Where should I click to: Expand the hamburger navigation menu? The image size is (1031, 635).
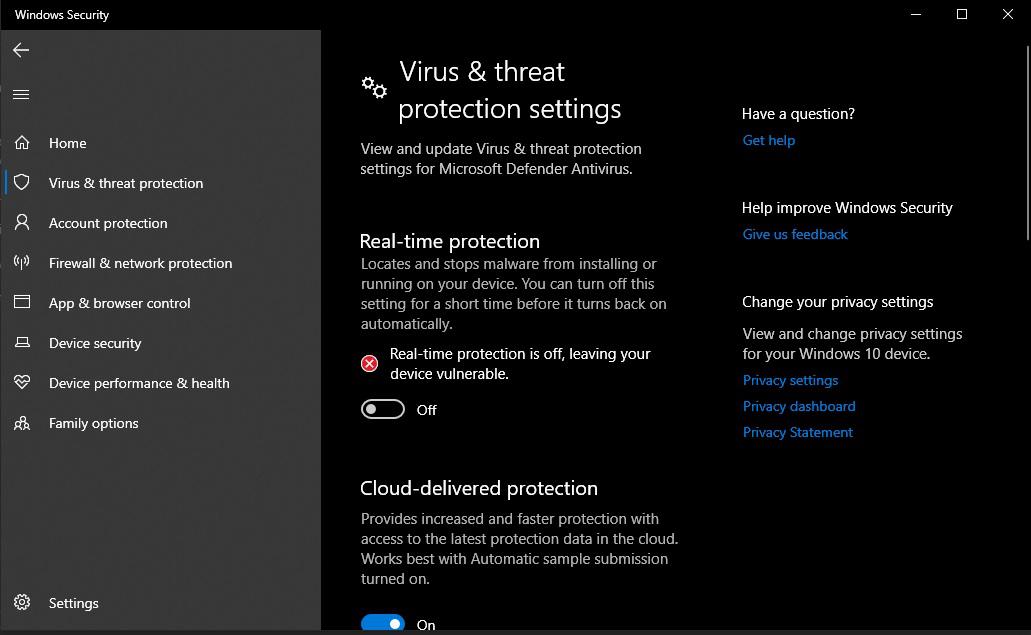pos(21,95)
